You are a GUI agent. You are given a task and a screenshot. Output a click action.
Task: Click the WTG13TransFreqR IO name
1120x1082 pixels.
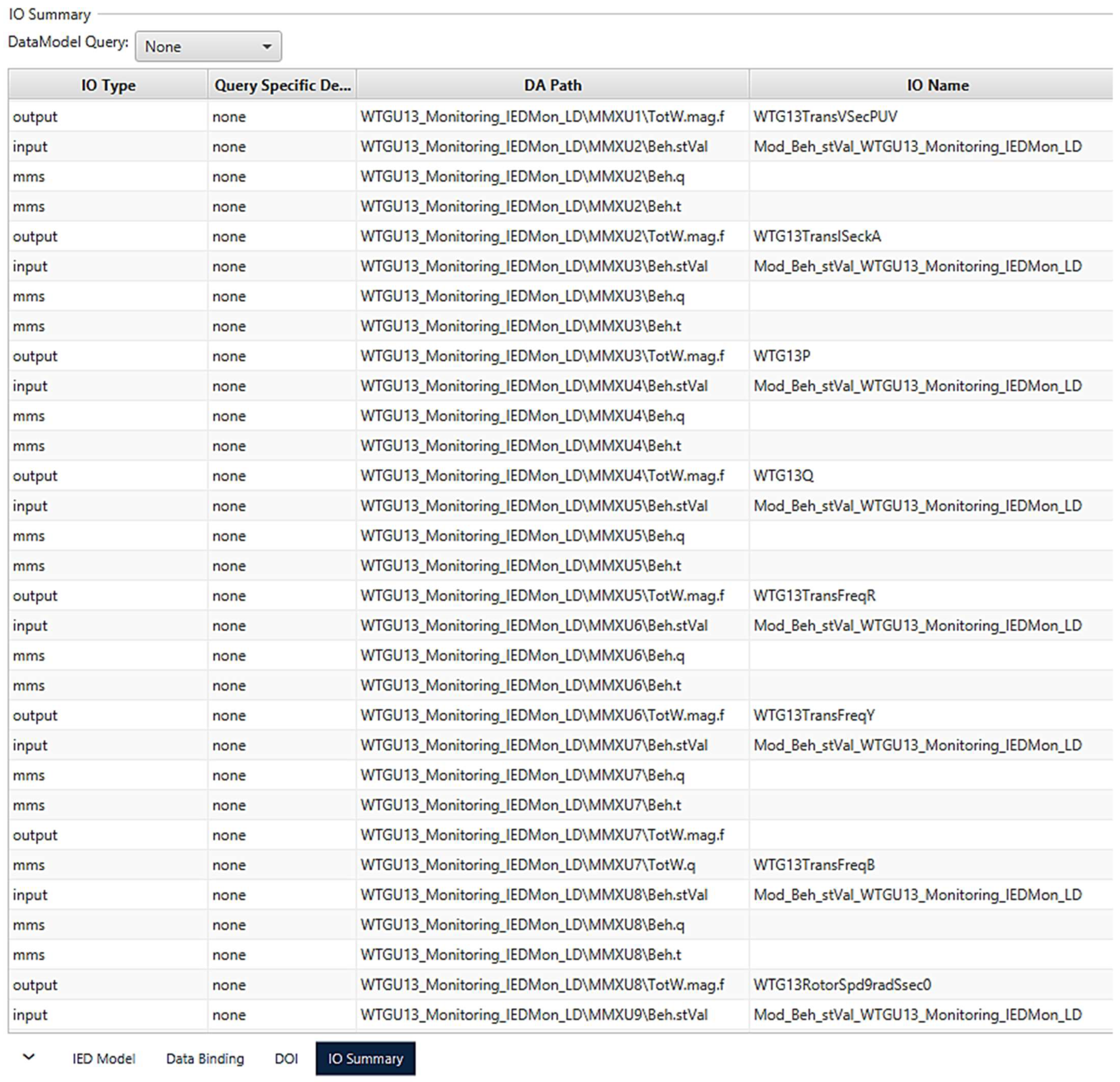(814, 596)
